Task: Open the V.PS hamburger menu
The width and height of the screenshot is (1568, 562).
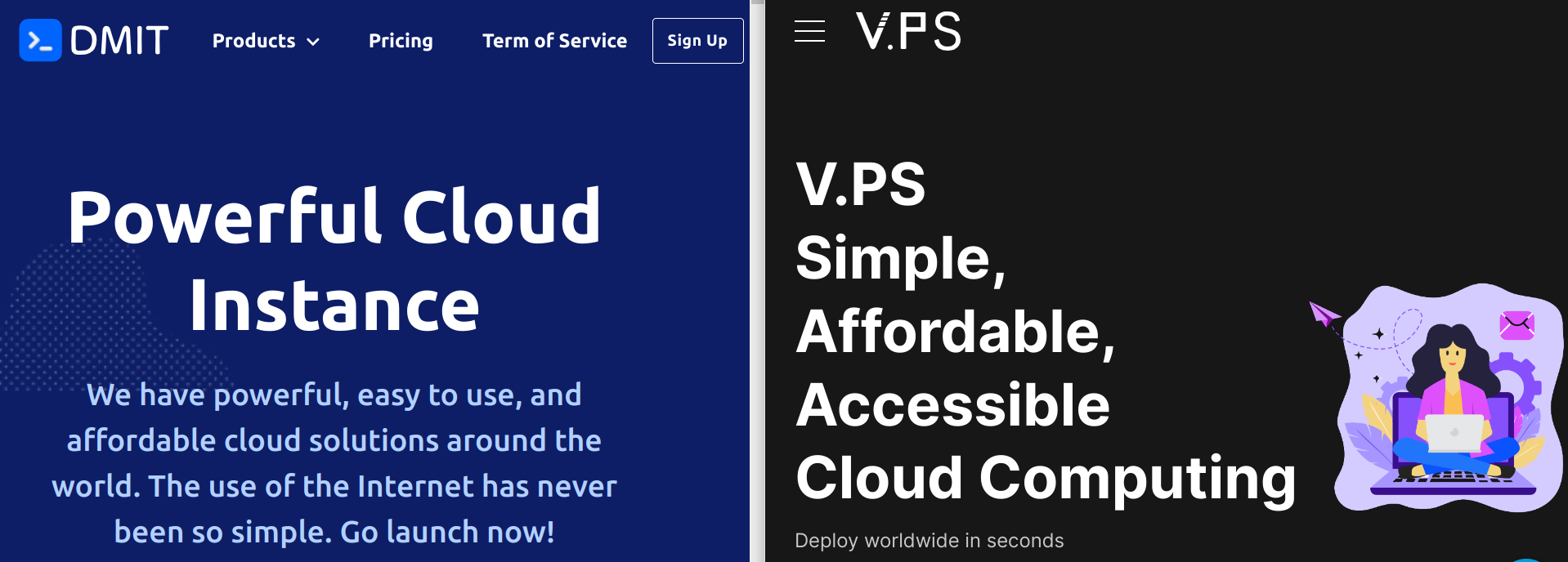Action: pos(809,31)
